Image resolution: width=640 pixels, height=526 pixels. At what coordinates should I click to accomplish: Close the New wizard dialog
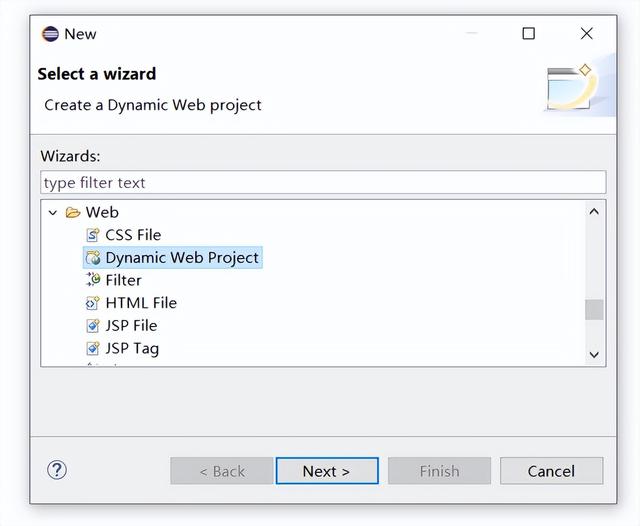[587, 34]
